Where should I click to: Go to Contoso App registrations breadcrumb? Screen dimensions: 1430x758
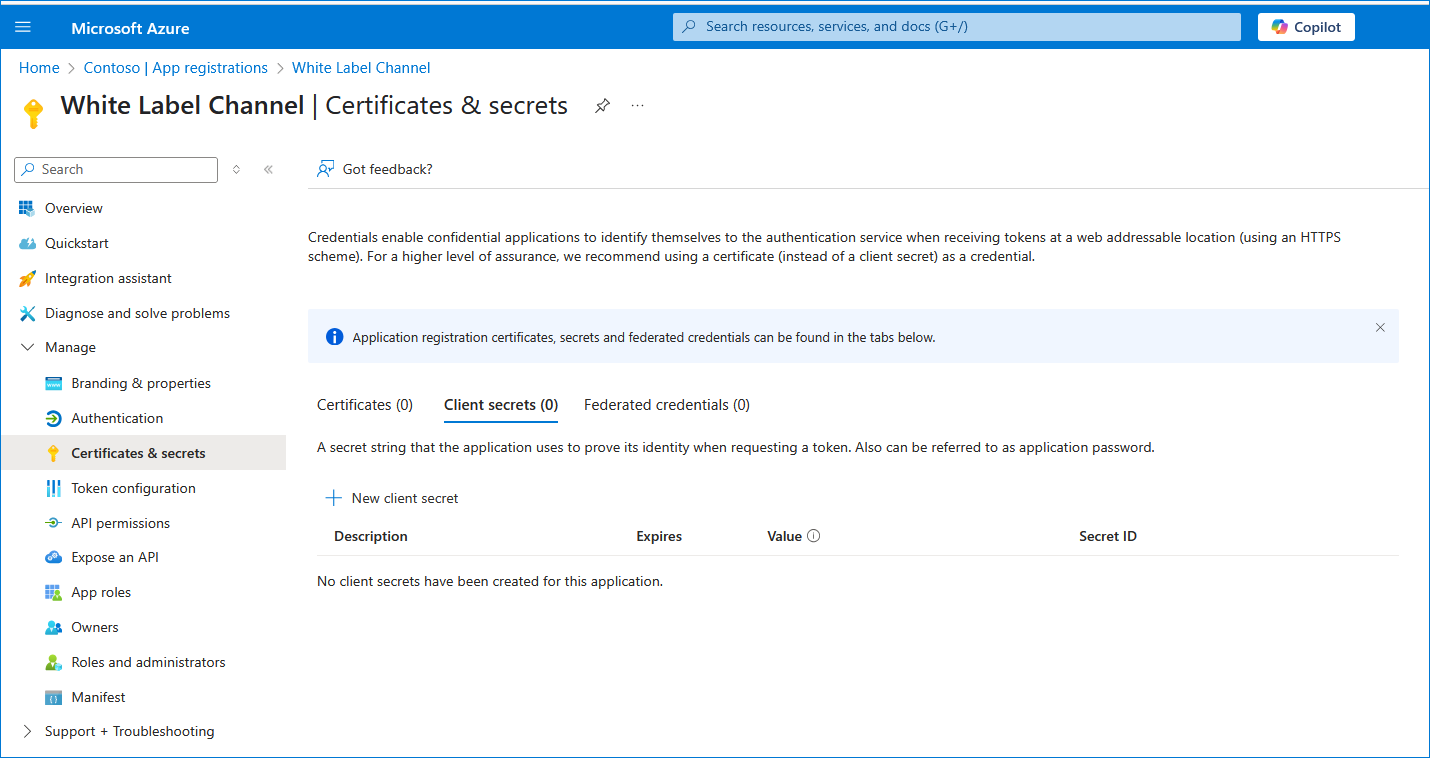tap(175, 68)
